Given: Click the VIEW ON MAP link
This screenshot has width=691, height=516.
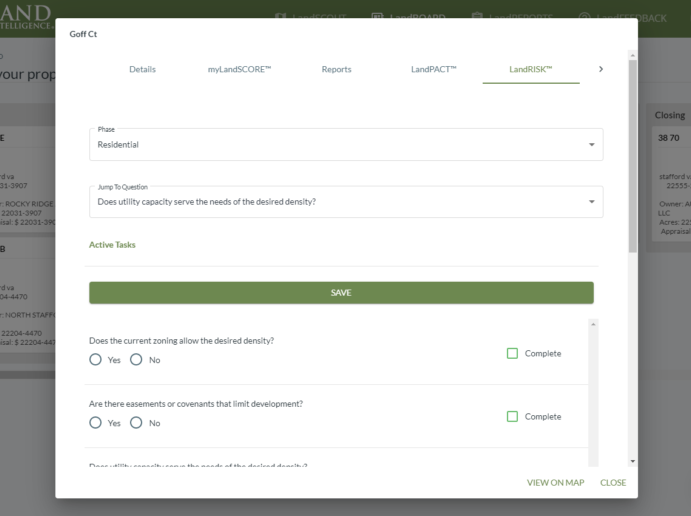Looking at the screenshot, I should pos(555,483).
